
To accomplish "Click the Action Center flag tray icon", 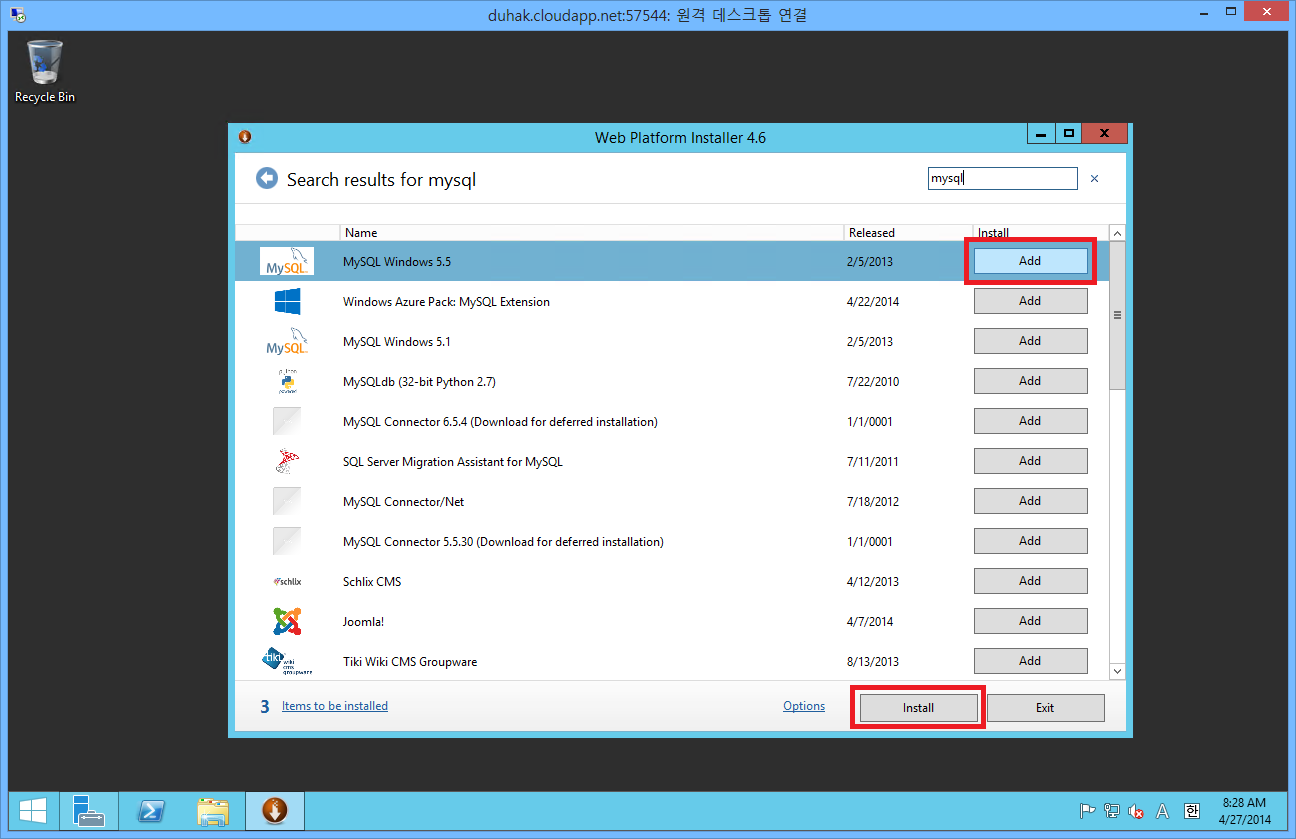I will point(1087,811).
